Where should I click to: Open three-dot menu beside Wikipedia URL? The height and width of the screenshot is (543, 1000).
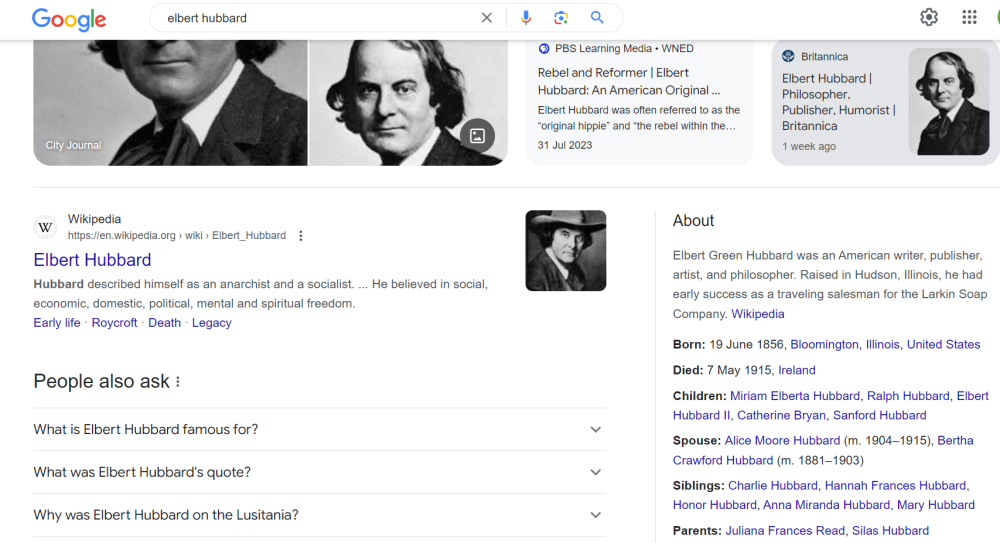300,235
